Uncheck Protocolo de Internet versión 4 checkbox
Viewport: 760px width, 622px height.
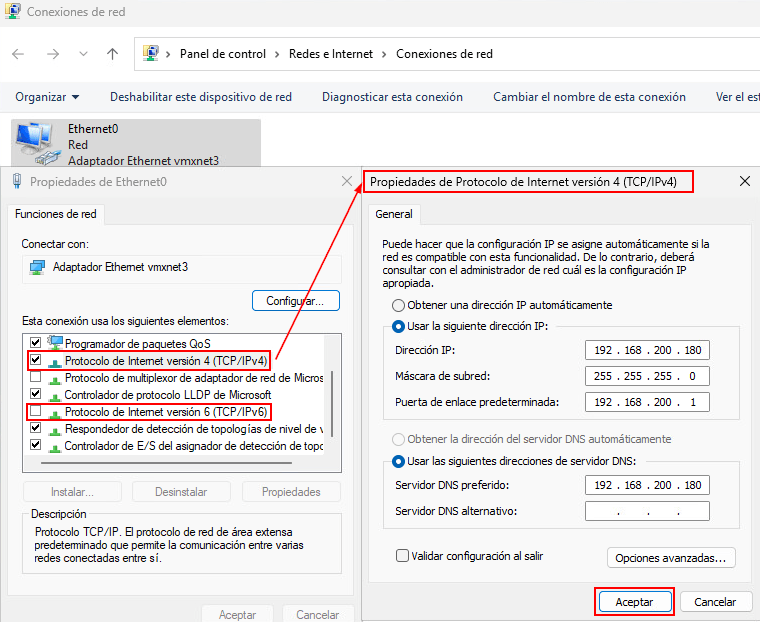[36, 359]
